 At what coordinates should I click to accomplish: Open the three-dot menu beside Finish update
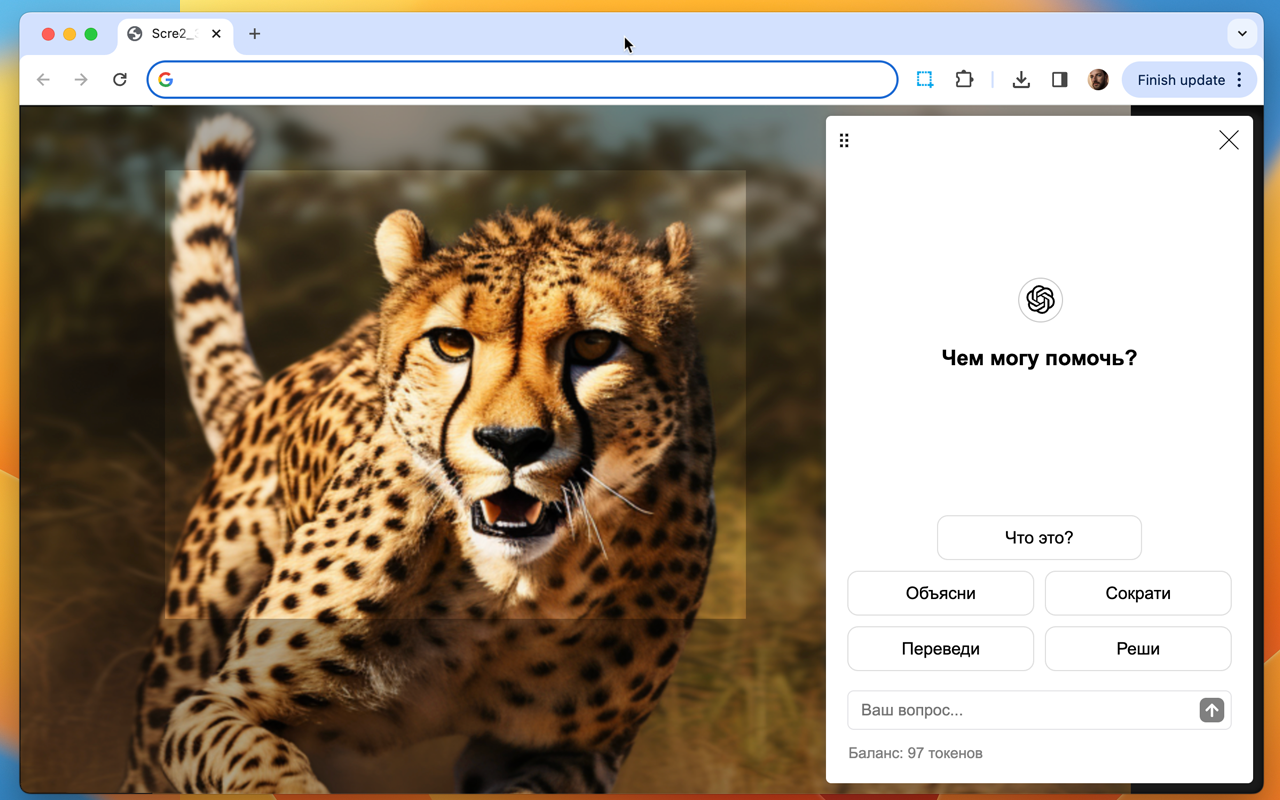[1240, 80]
